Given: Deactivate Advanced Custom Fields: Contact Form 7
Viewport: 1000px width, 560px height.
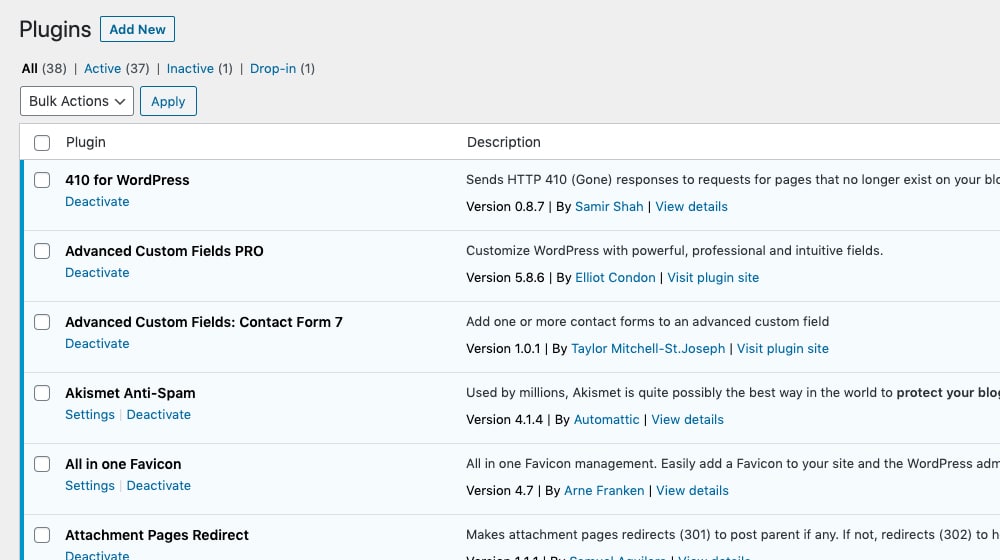Looking at the screenshot, I should [97, 343].
